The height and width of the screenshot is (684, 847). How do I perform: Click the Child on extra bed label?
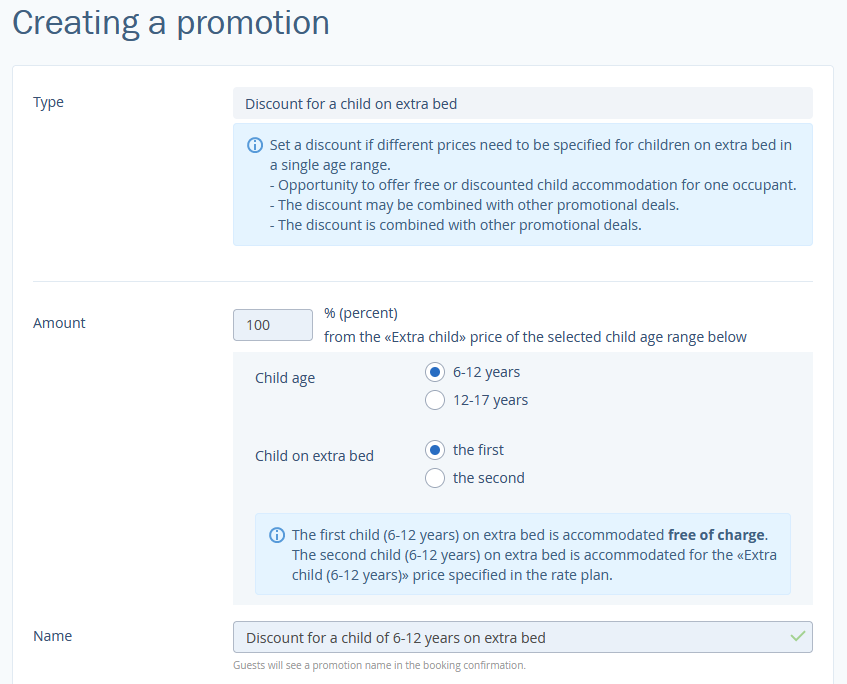point(314,456)
